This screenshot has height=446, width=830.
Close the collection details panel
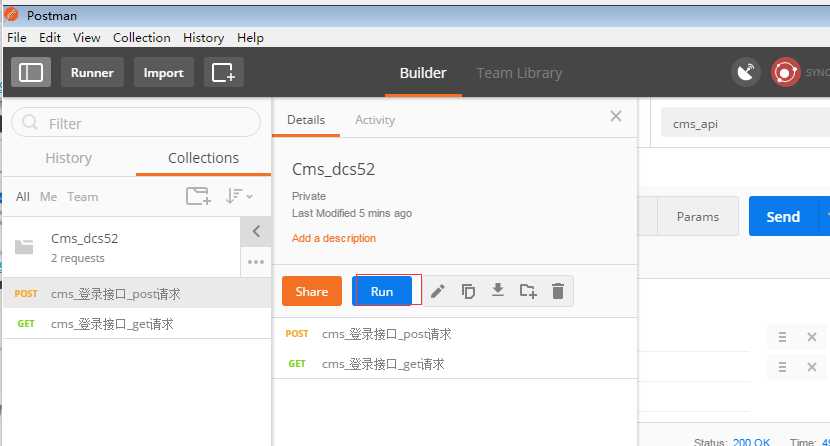[616, 116]
